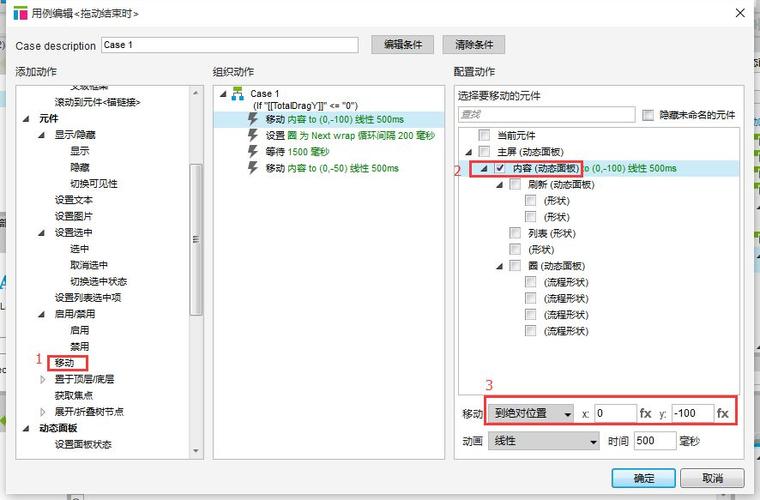Collapse the 显示/隐藏 group
Viewport: 760px width, 500px height.
[x=42, y=135]
